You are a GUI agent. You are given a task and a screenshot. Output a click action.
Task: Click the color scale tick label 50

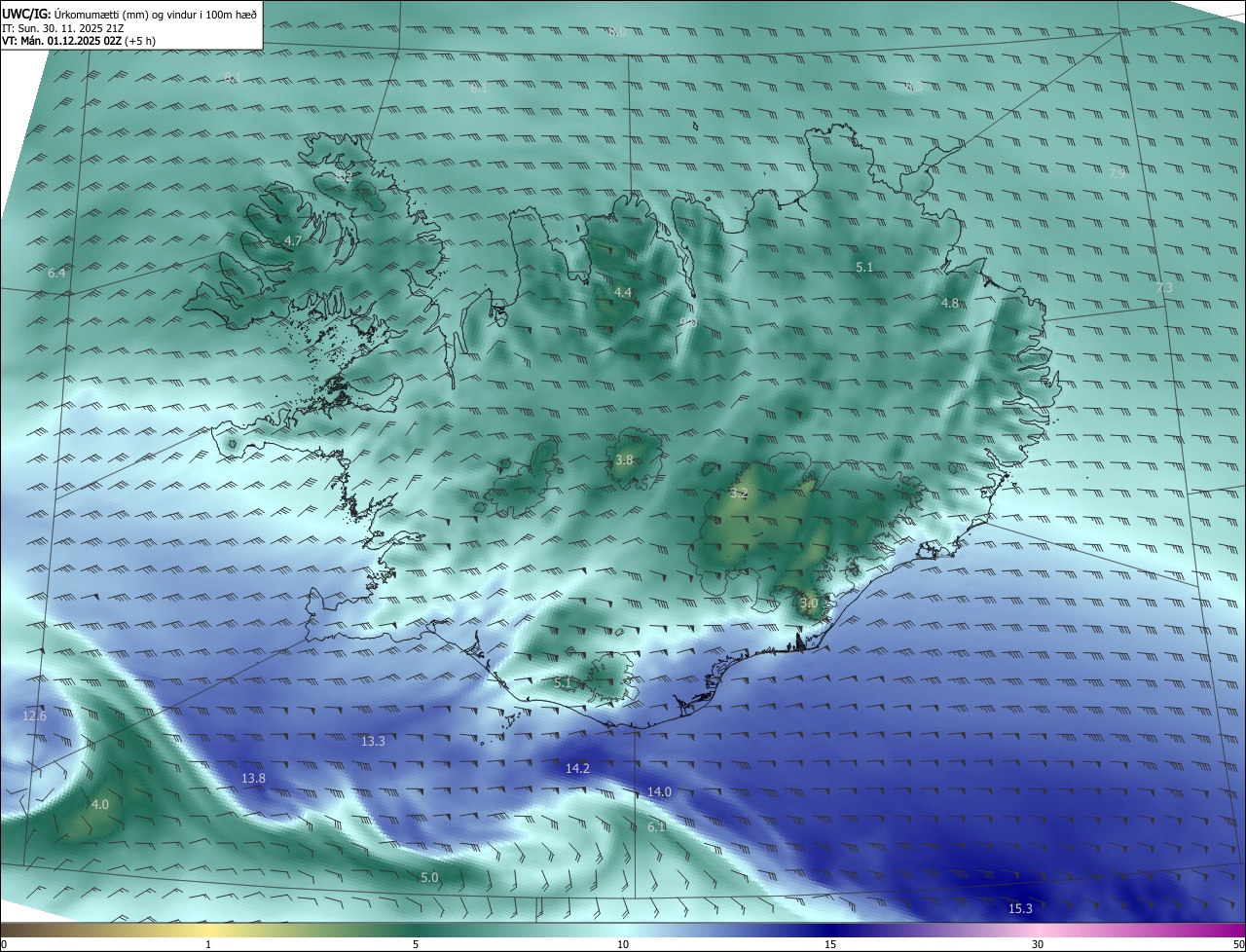click(1238, 944)
